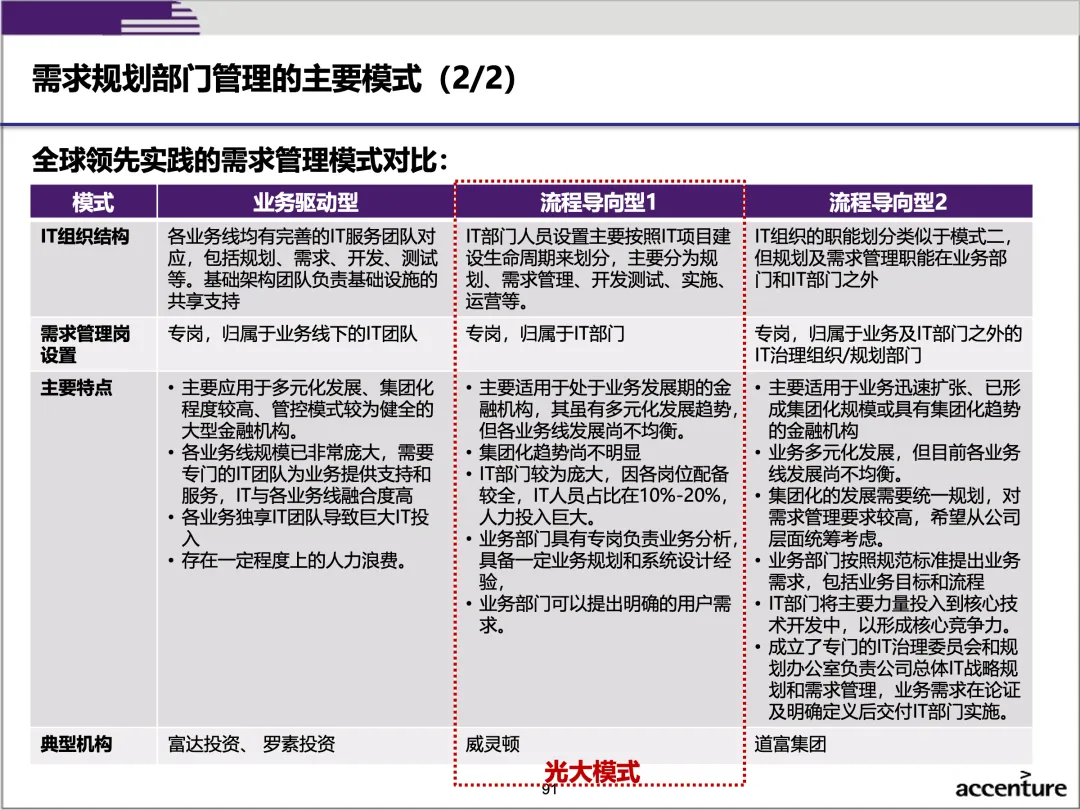1080x810 pixels.
Task: Click the bullet 业务部门按照规范标准提出业务需求
Action: click(x=887, y=571)
